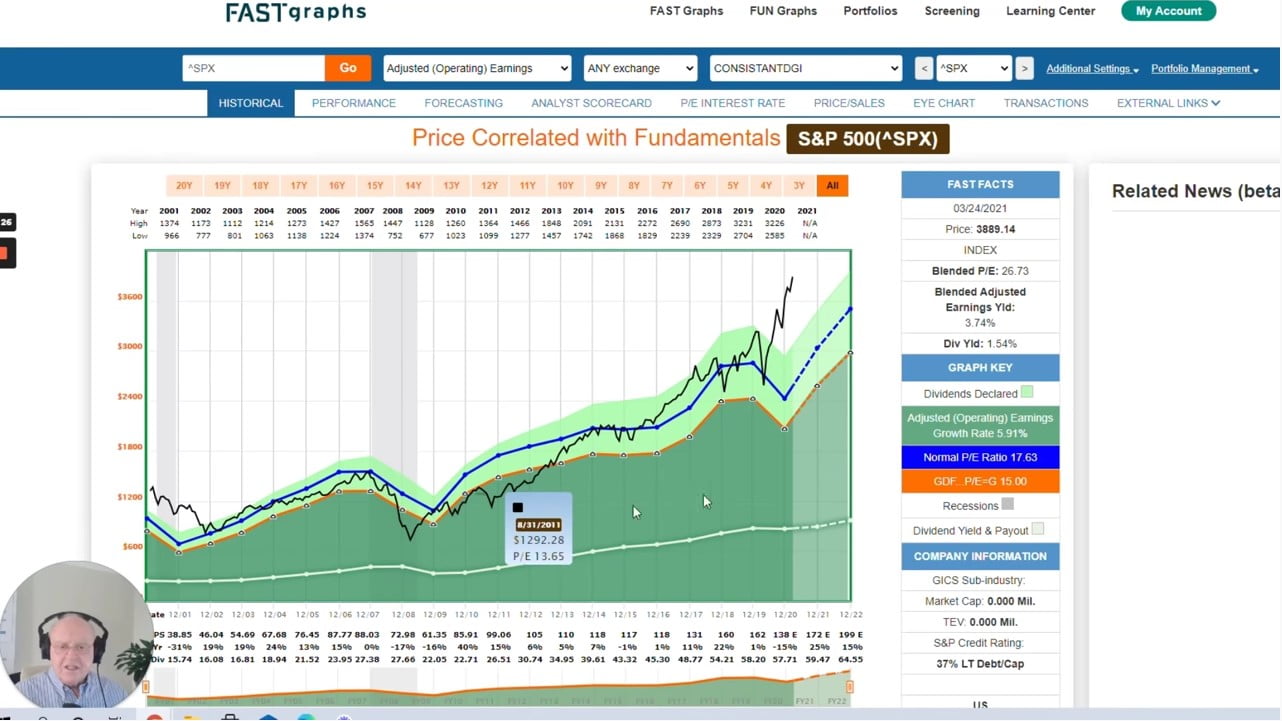
Task: Expand the Additional Settings menu
Action: point(1092,69)
